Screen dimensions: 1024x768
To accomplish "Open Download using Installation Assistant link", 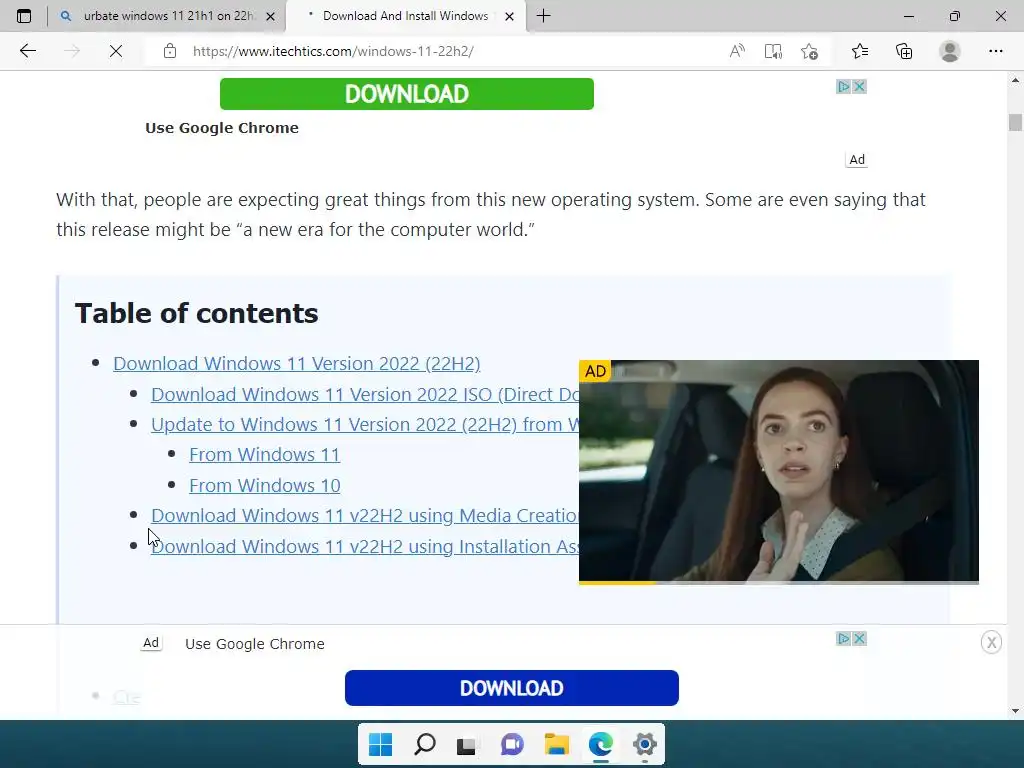I will tap(365, 546).
